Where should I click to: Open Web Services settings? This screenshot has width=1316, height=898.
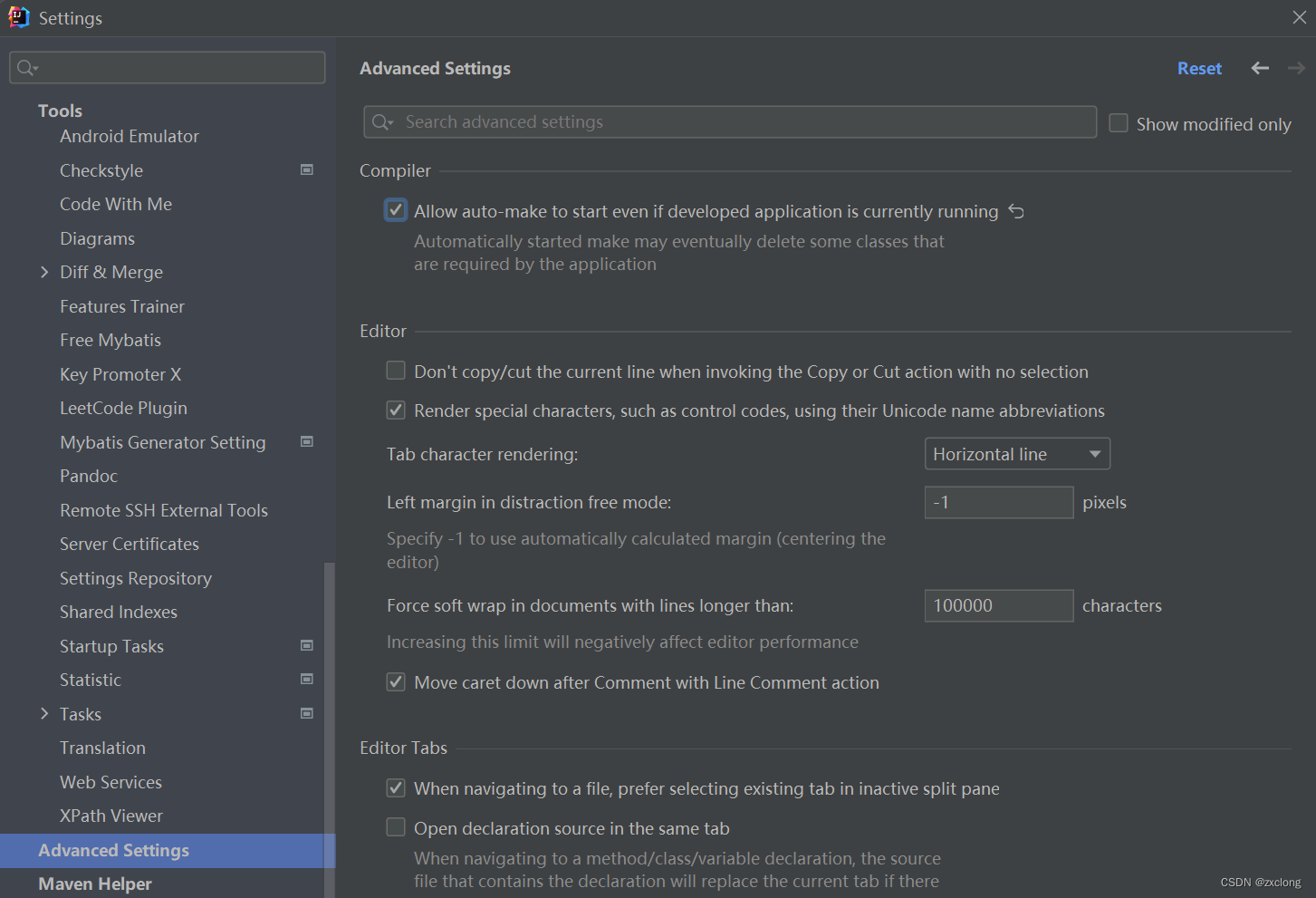(x=110, y=782)
